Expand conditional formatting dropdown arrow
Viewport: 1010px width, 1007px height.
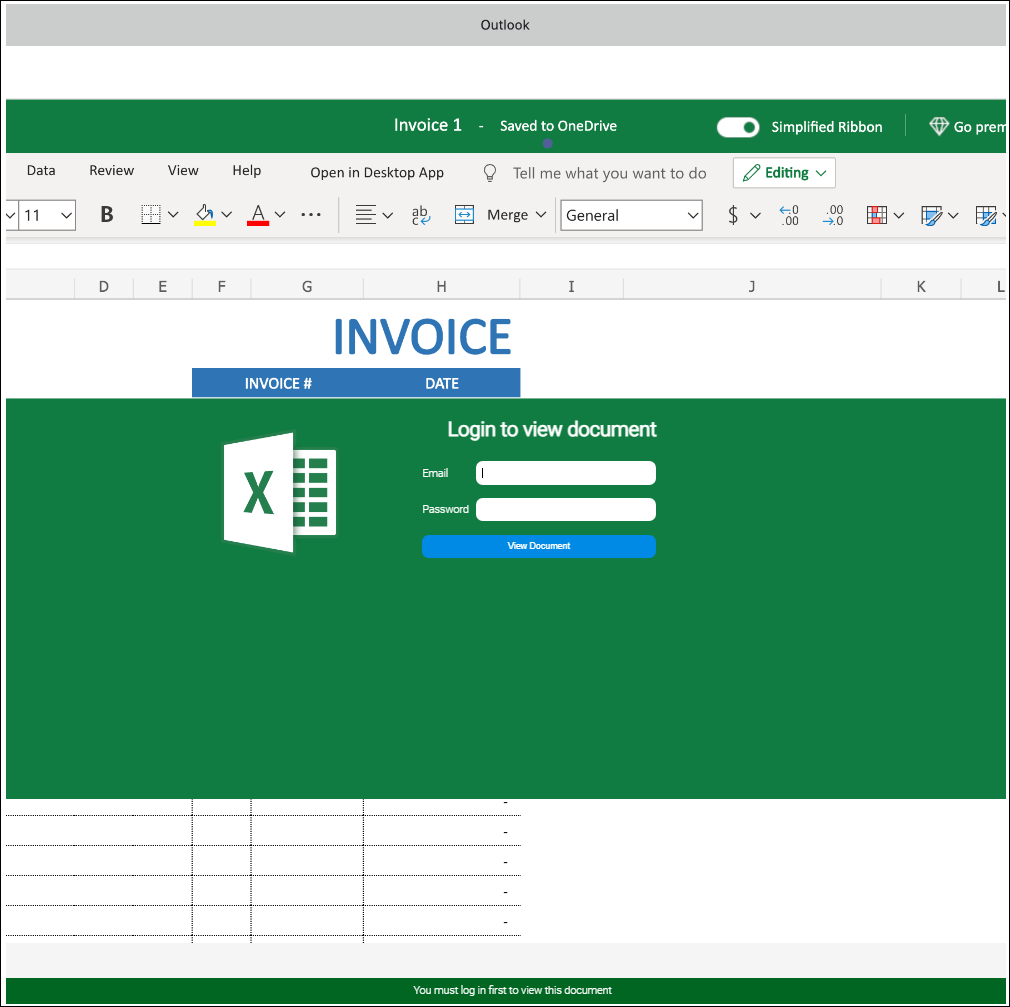coord(899,215)
